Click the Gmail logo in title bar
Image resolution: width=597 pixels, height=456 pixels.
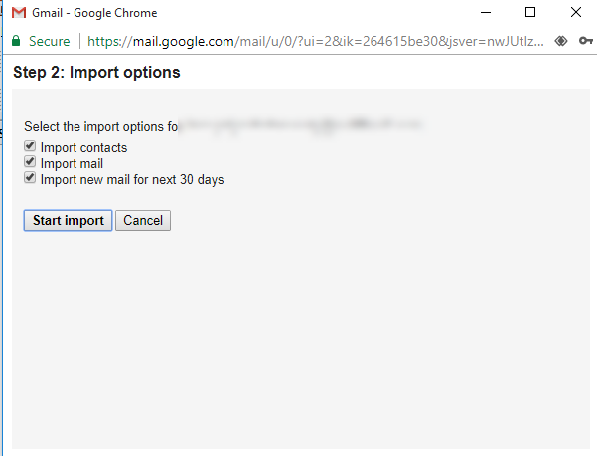(19, 13)
